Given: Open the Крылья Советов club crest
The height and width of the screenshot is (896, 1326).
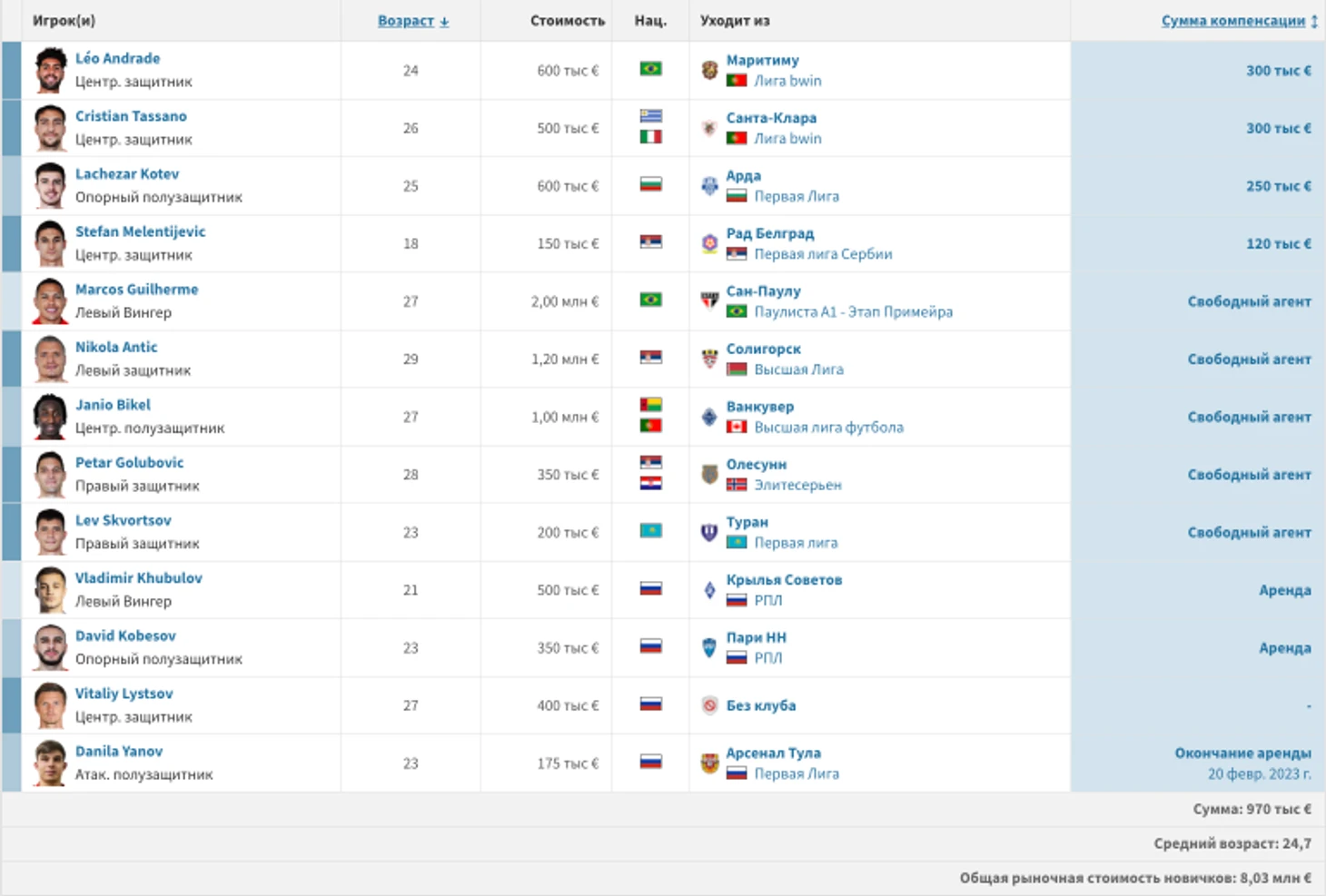Looking at the screenshot, I should point(710,590).
